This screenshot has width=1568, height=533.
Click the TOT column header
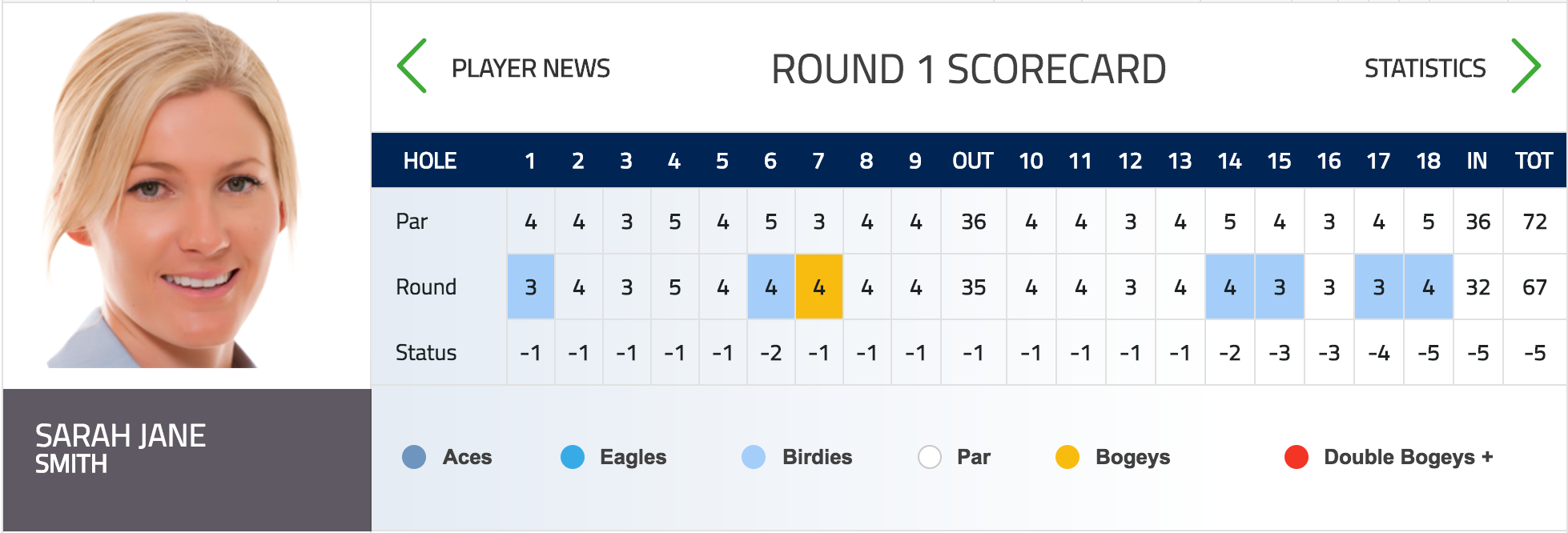point(1534,161)
